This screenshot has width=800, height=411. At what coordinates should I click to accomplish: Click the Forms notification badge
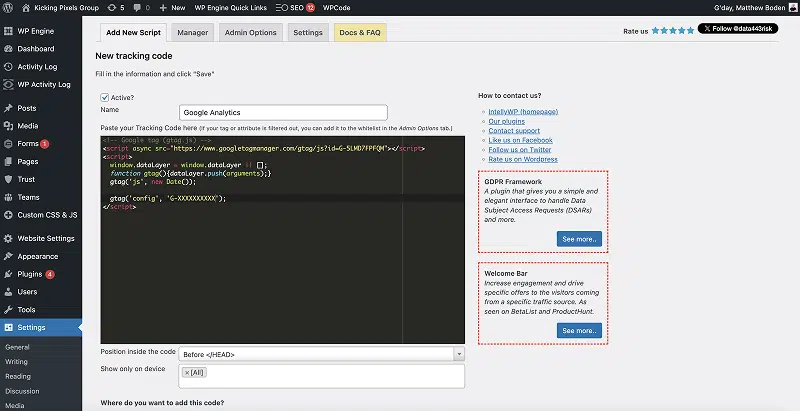pos(44,144)
